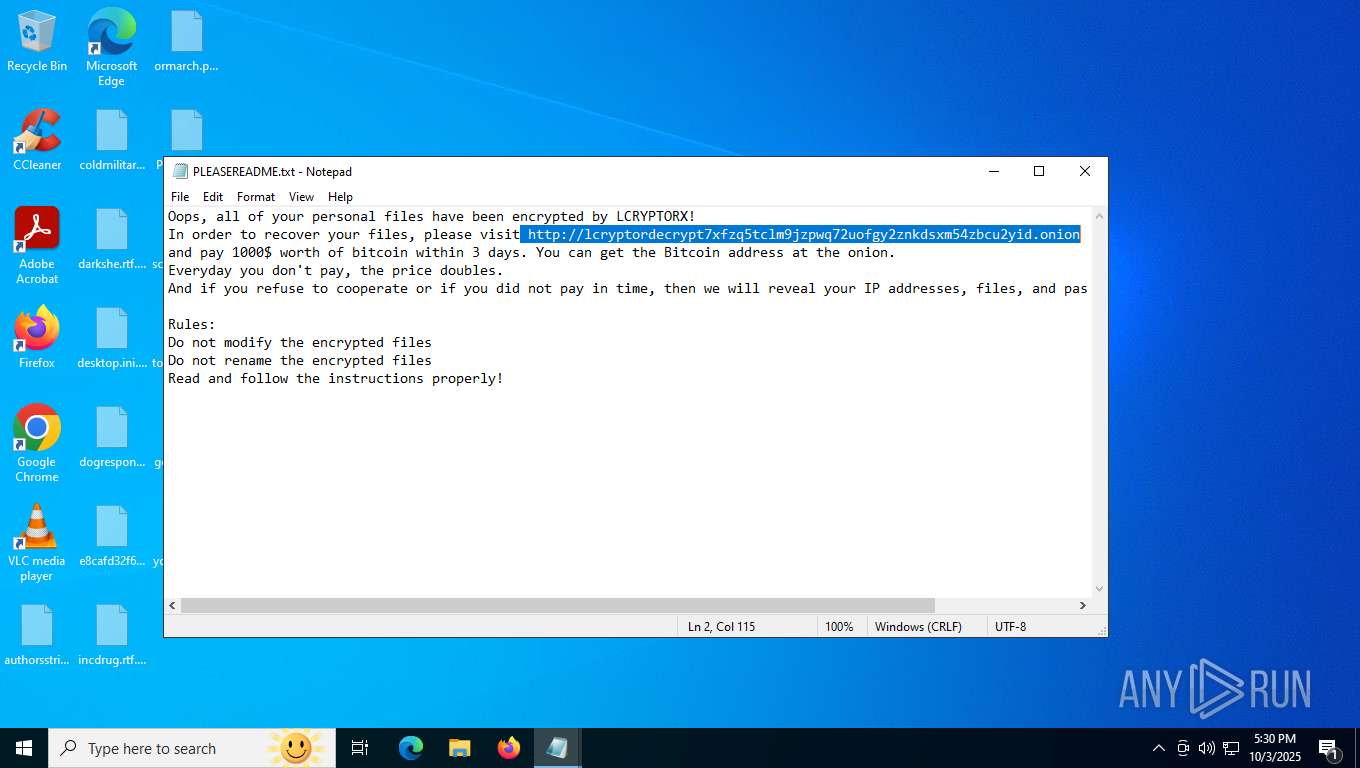Click the 'Windows (CRLF)' status entry
Image resolution: width=1360 pixels, height=768 pixels.
(918, 627)
